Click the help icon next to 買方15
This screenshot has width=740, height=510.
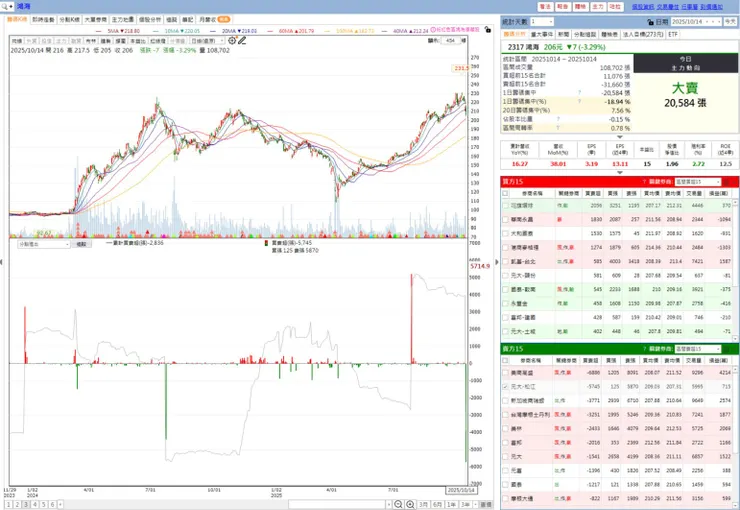point(644,182)
